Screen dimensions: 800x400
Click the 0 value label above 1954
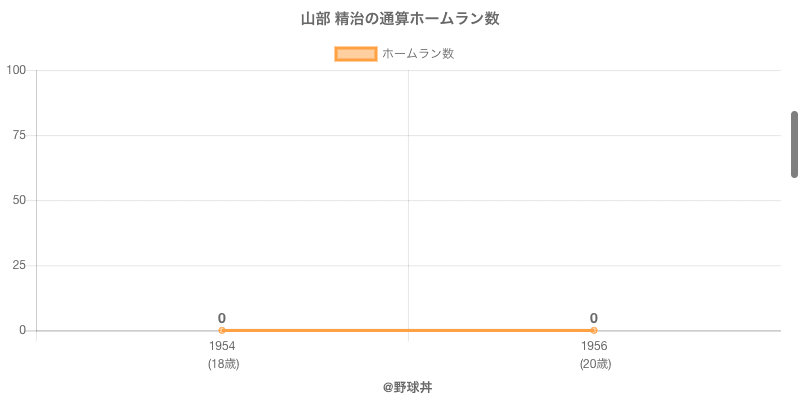(222, 318)
